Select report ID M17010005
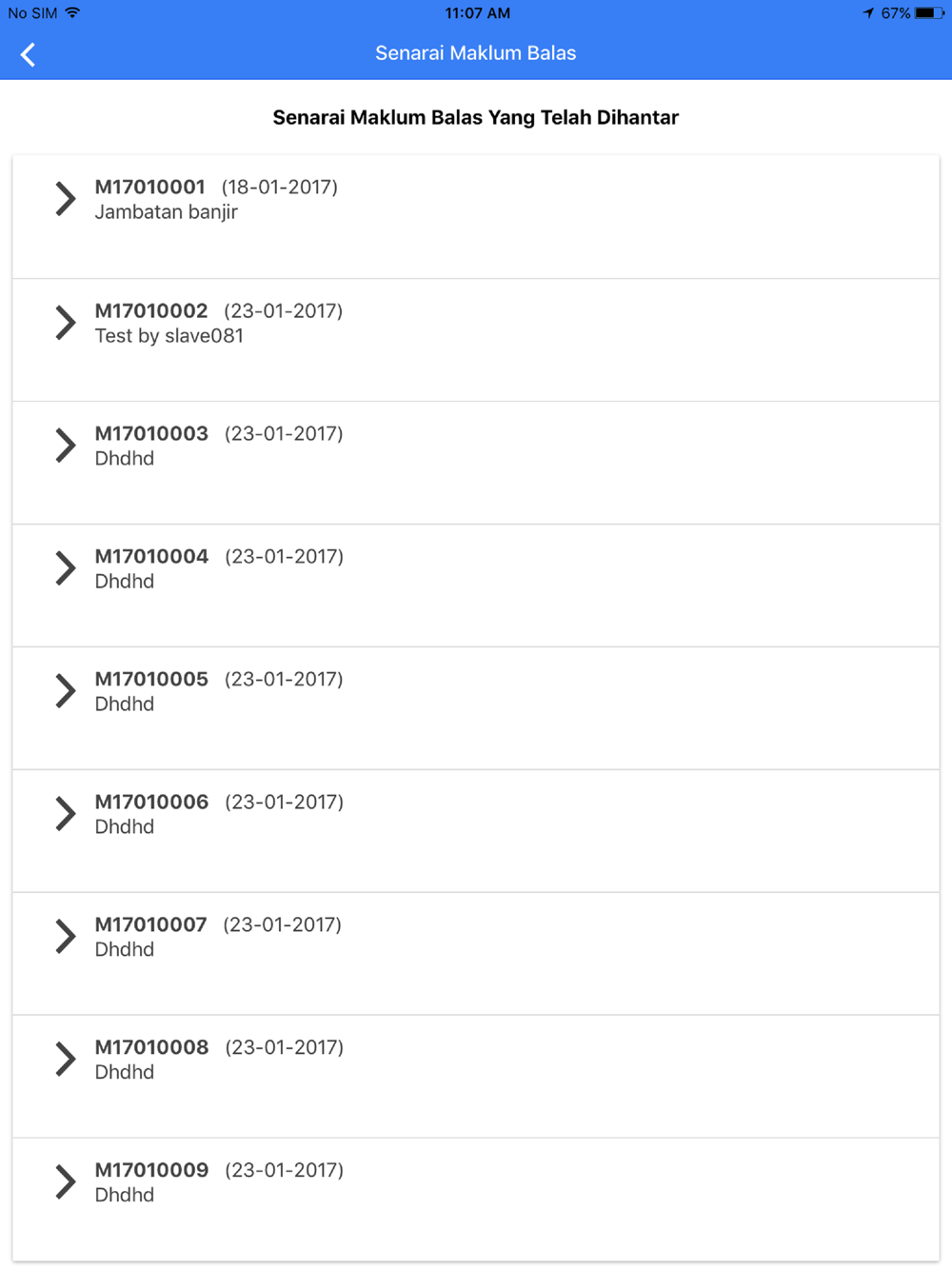This screenshot has height=1270, width=952. click(x=151, y=680)
